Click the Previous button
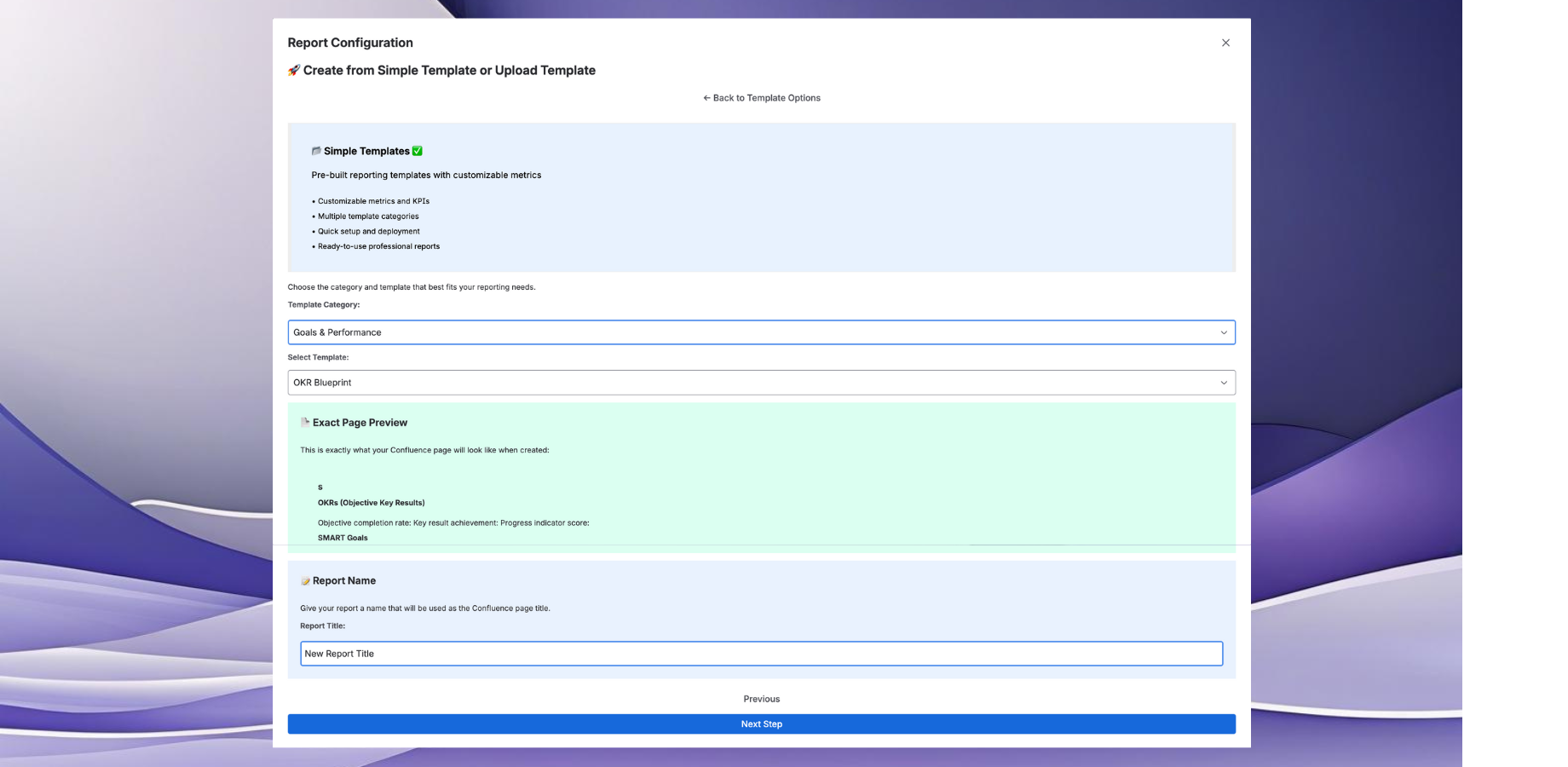 pyautogui.click(x=761, y=699)
